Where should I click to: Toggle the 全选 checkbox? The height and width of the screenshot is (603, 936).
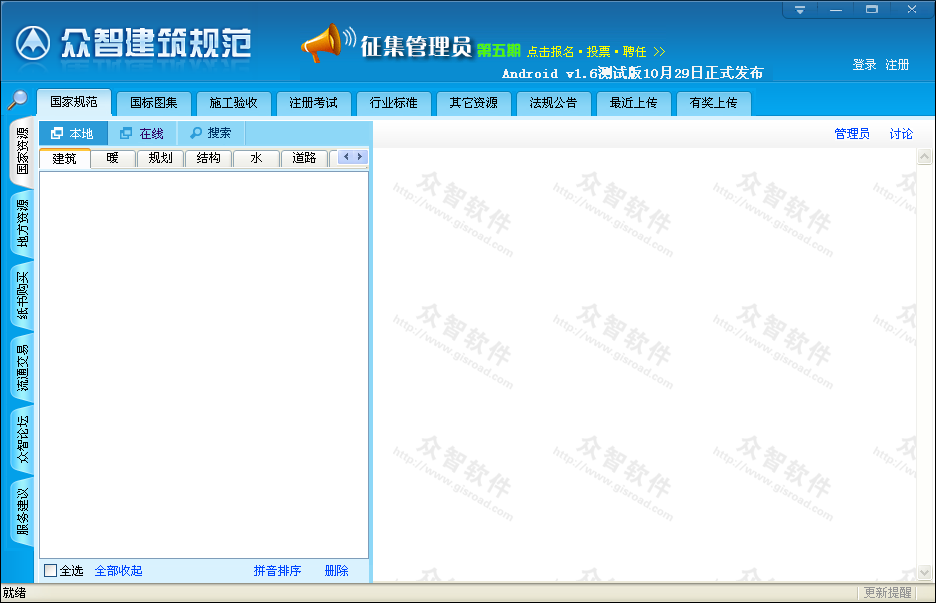(51, 571)
